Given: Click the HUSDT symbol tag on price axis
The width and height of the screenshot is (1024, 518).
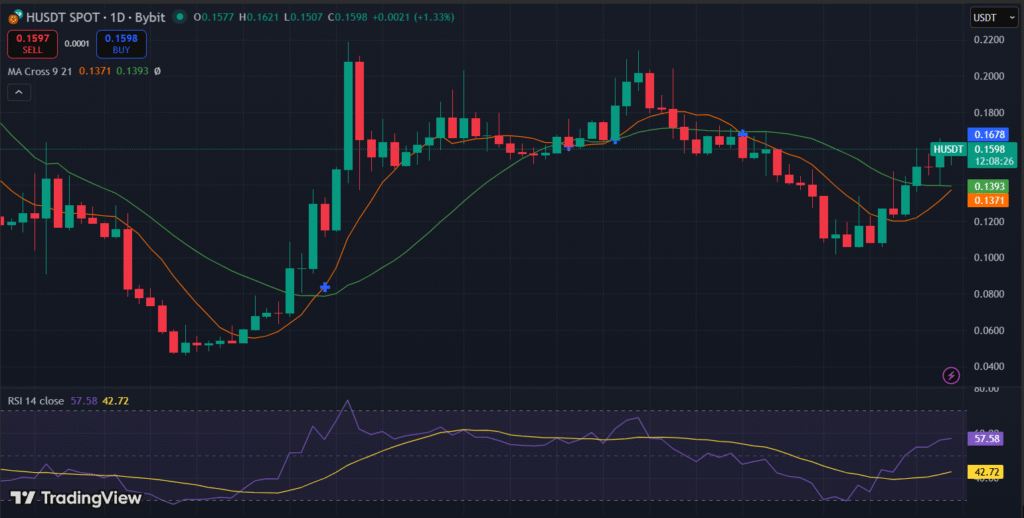Looking at the screenshot, I should (x=947, y=149).
